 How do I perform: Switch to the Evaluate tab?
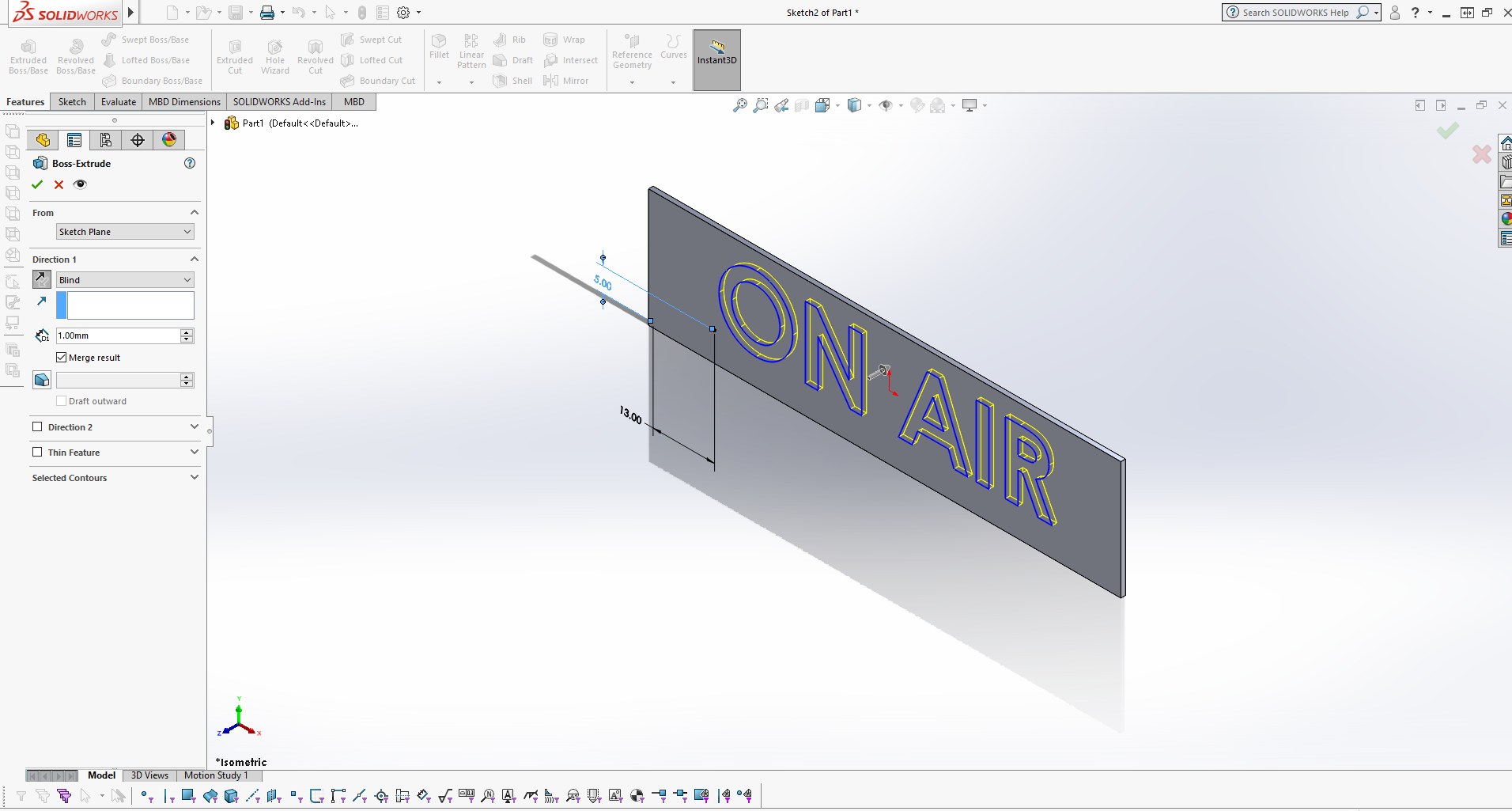pyautogui.click(x=118, y=101)
